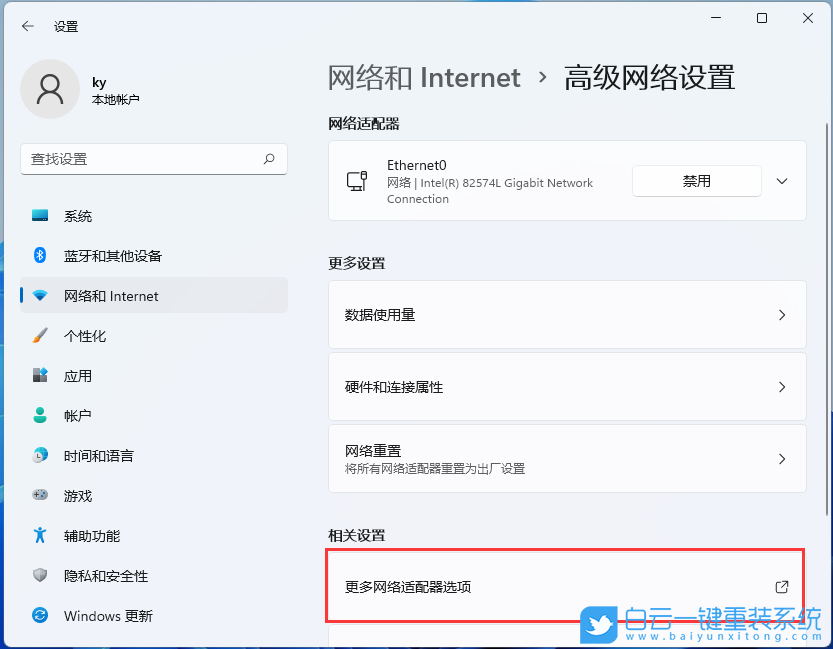Click the ky user avatar
The width and height of the screenshot is (833, 649).
[50, 89]
